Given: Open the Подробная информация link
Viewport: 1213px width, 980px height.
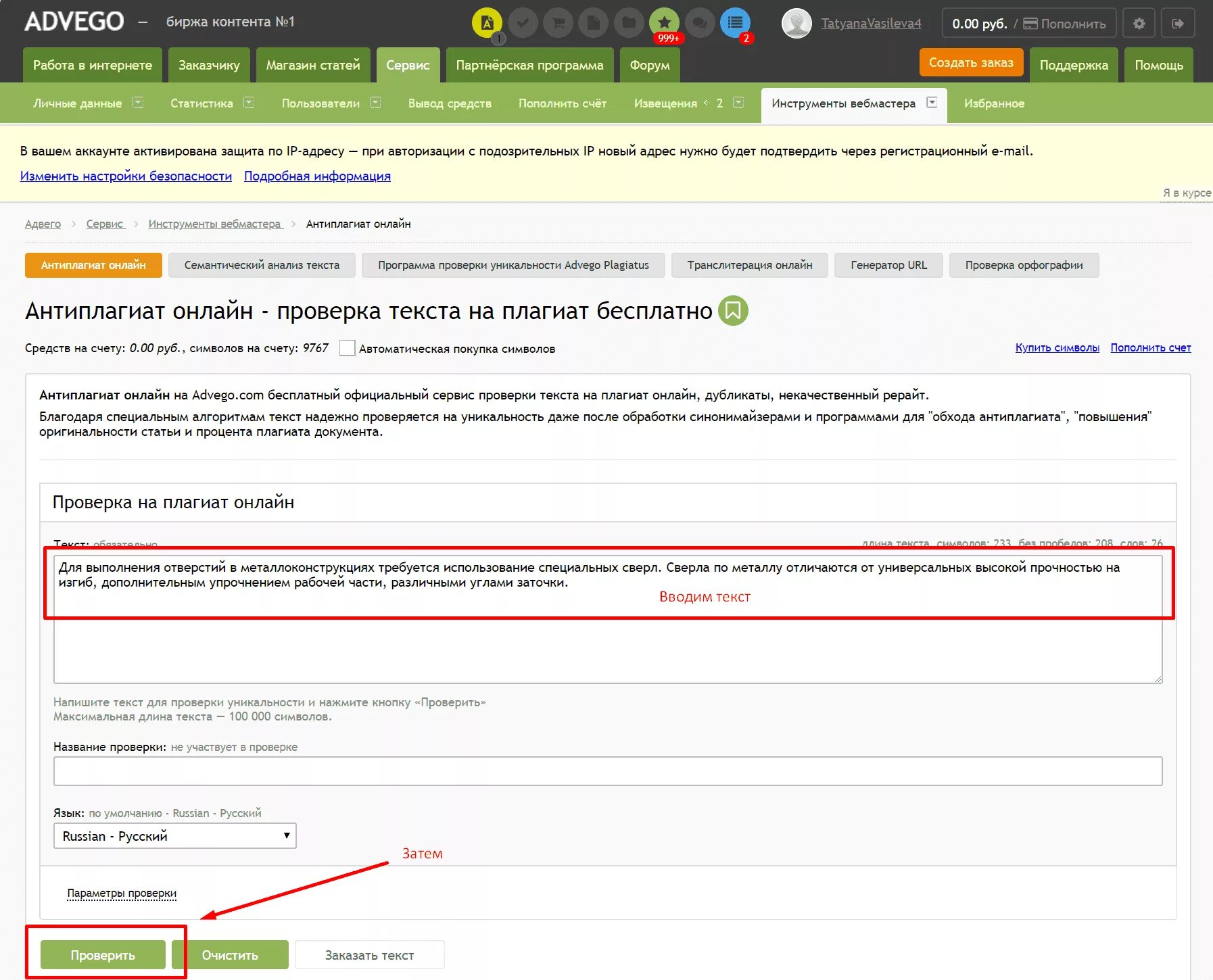Looking at the screenshot, I should 317,176.
